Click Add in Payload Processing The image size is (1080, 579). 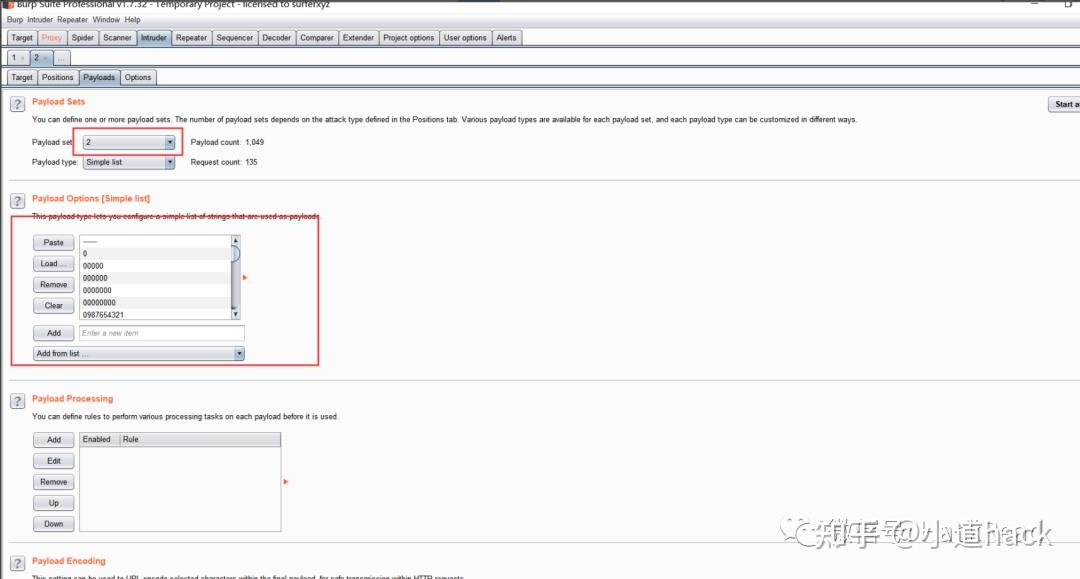pos(54,440)
